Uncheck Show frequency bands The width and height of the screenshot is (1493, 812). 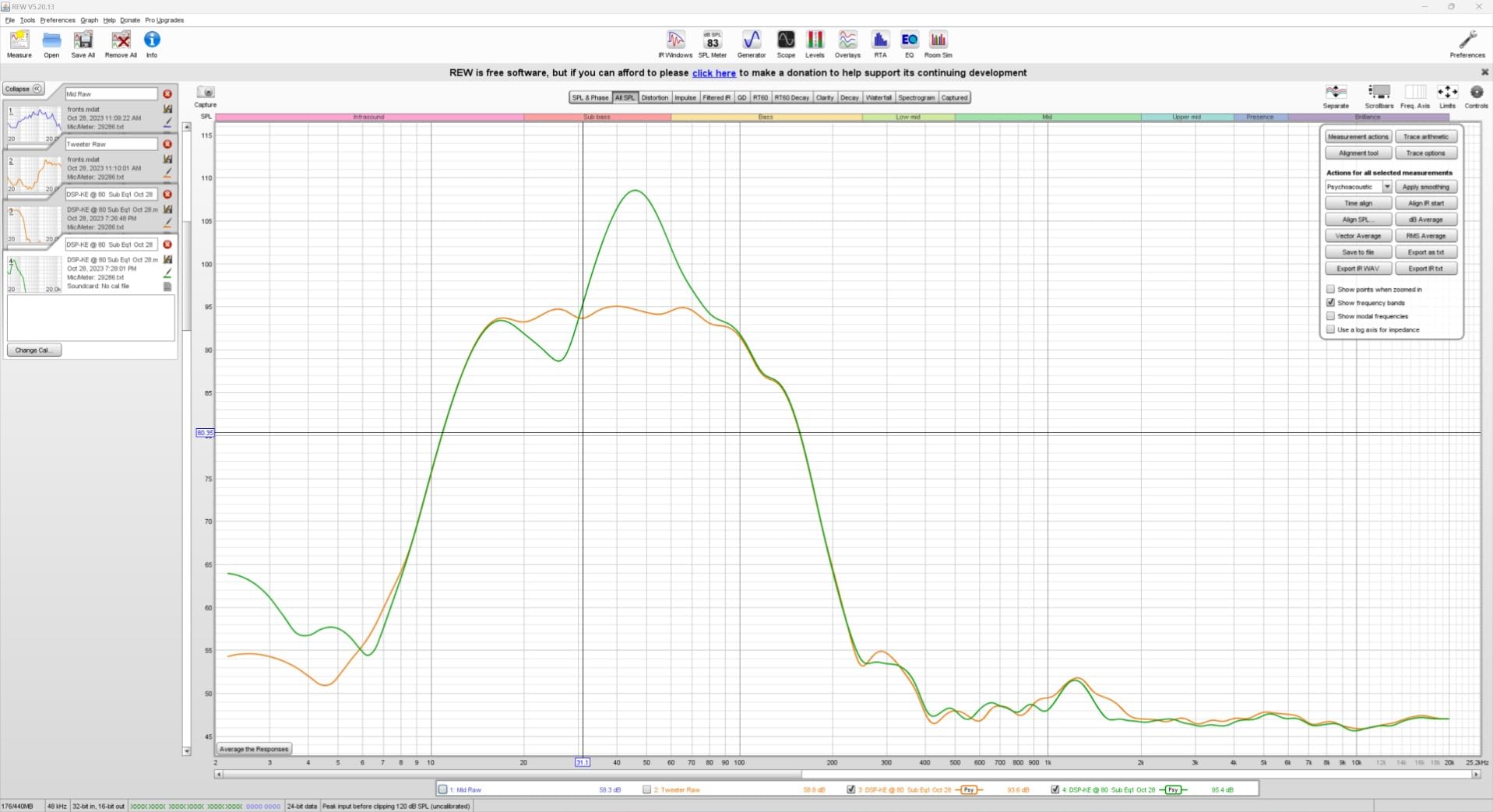coord(1331,302)
